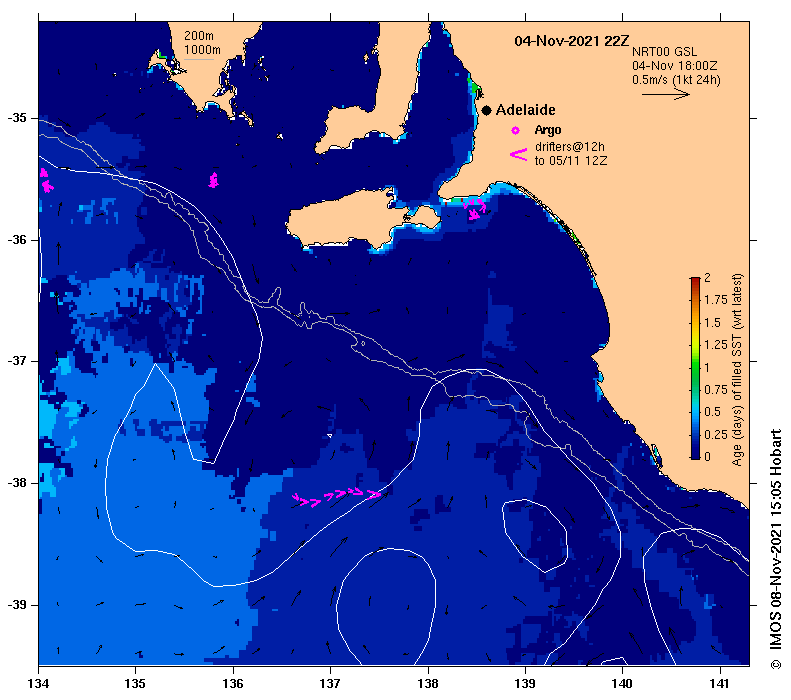The image size is (791, 700).
Task: Click the longitude axis label 137
Action: click(330, 684)
